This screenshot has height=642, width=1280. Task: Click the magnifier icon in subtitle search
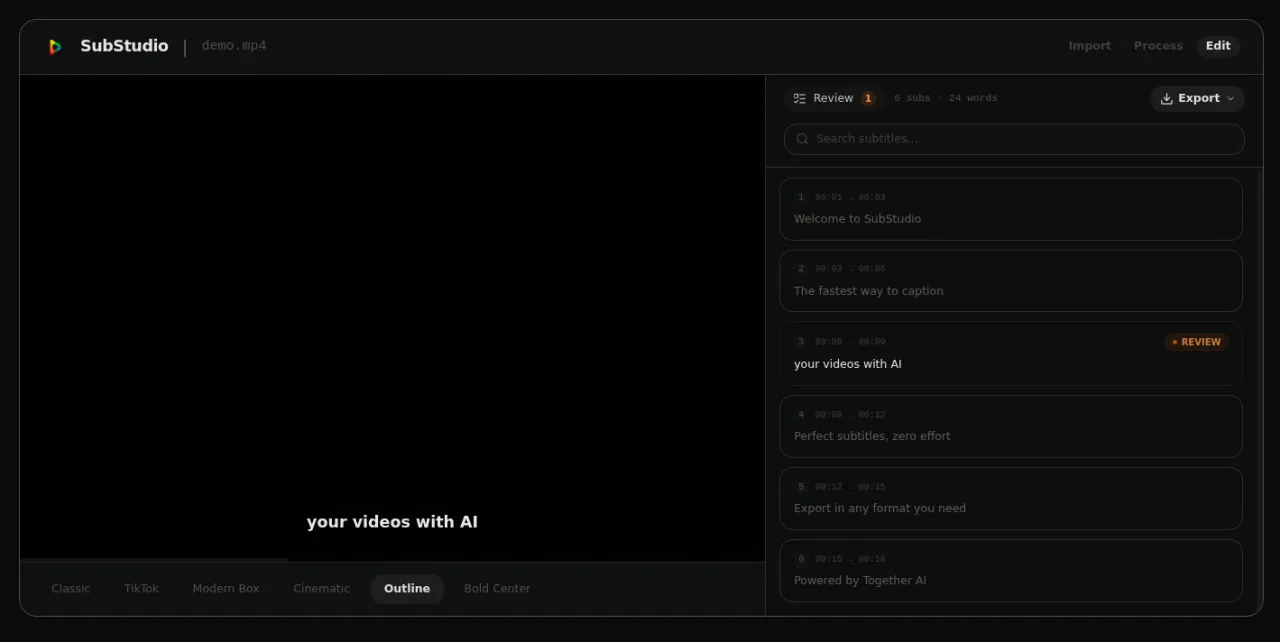coord(803,139)
